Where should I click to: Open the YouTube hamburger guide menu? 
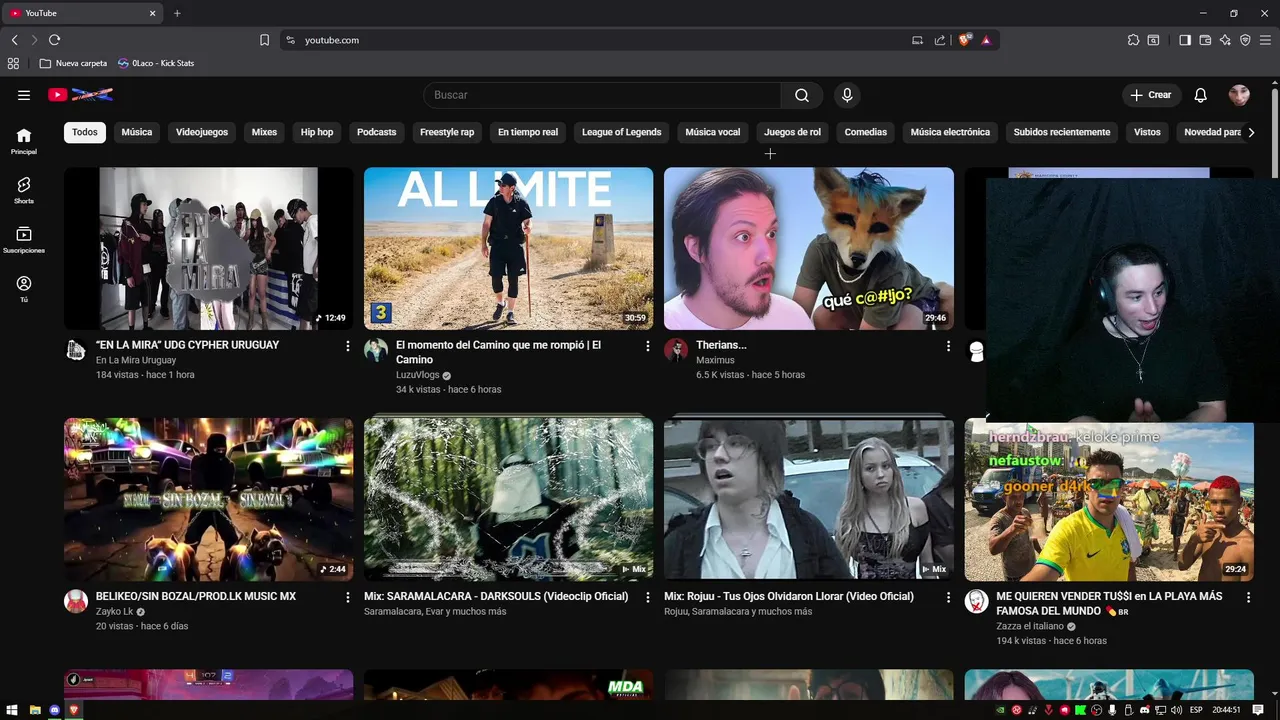[x=24, y=95]
